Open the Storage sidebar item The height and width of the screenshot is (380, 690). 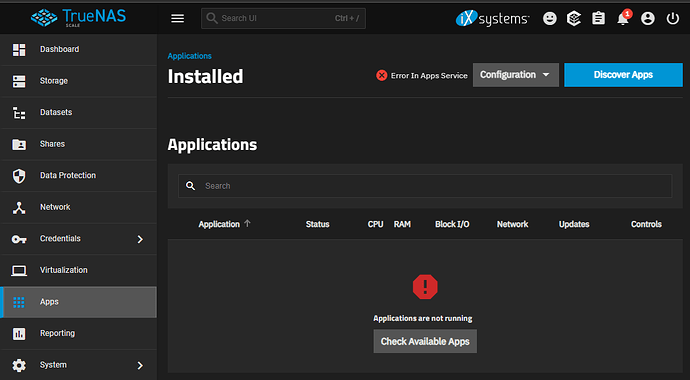(79, 81)
